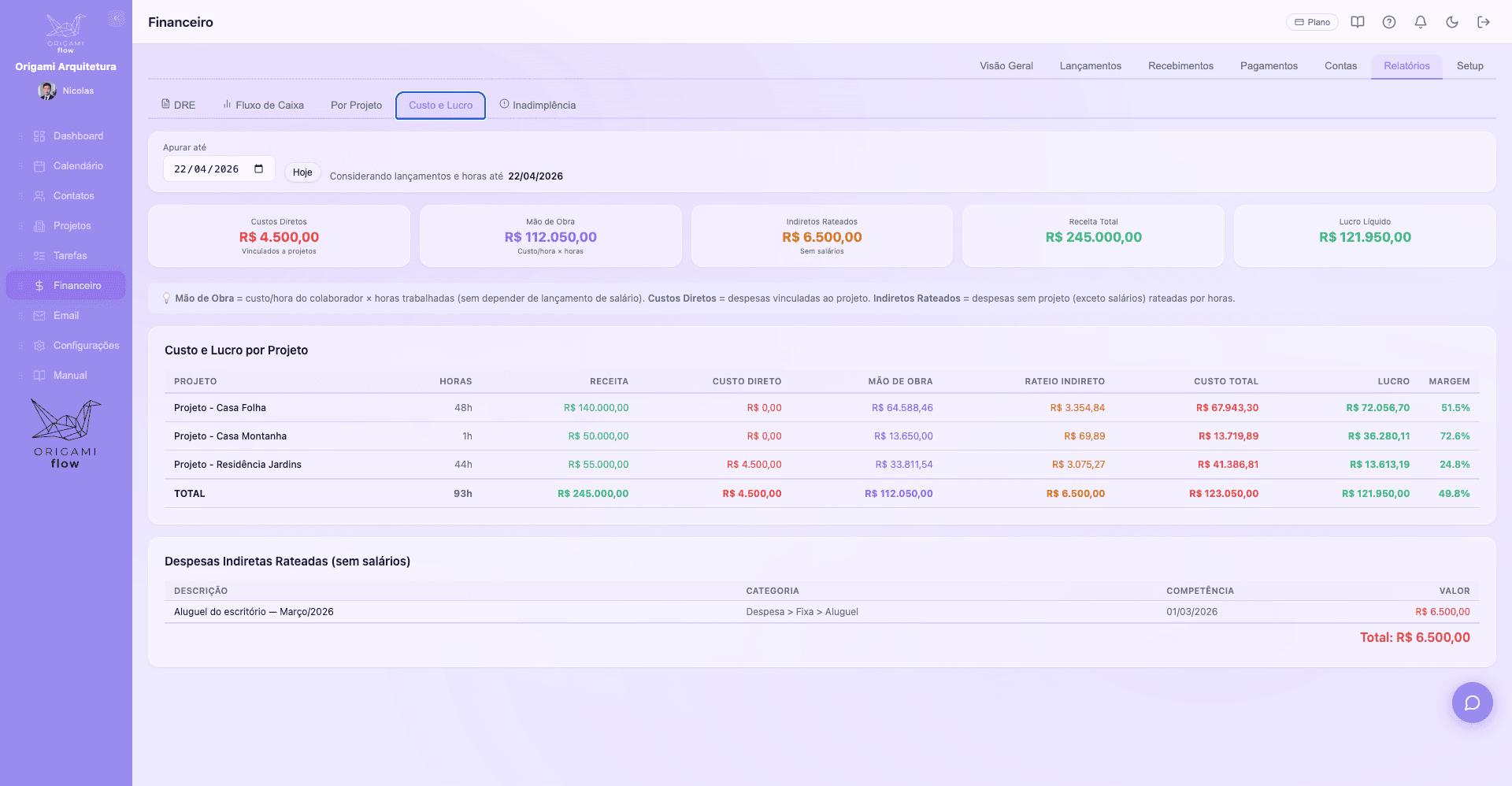Select Projeto - Residência Jardins row name
The width and height of the screenshot is (1512, 786).
click(238, 465)
